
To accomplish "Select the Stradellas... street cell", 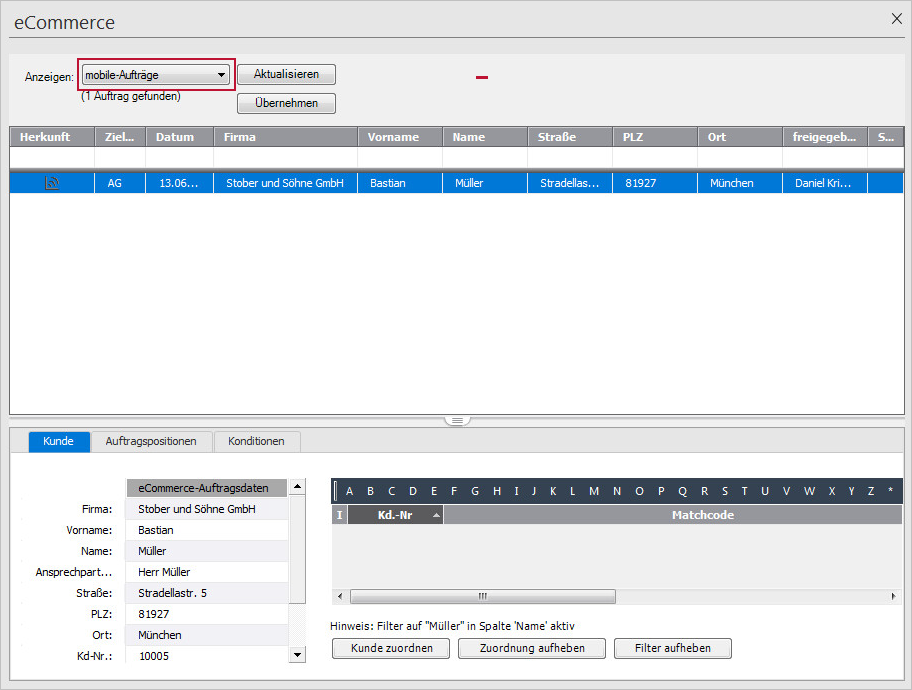I will [x=569, y=183].
